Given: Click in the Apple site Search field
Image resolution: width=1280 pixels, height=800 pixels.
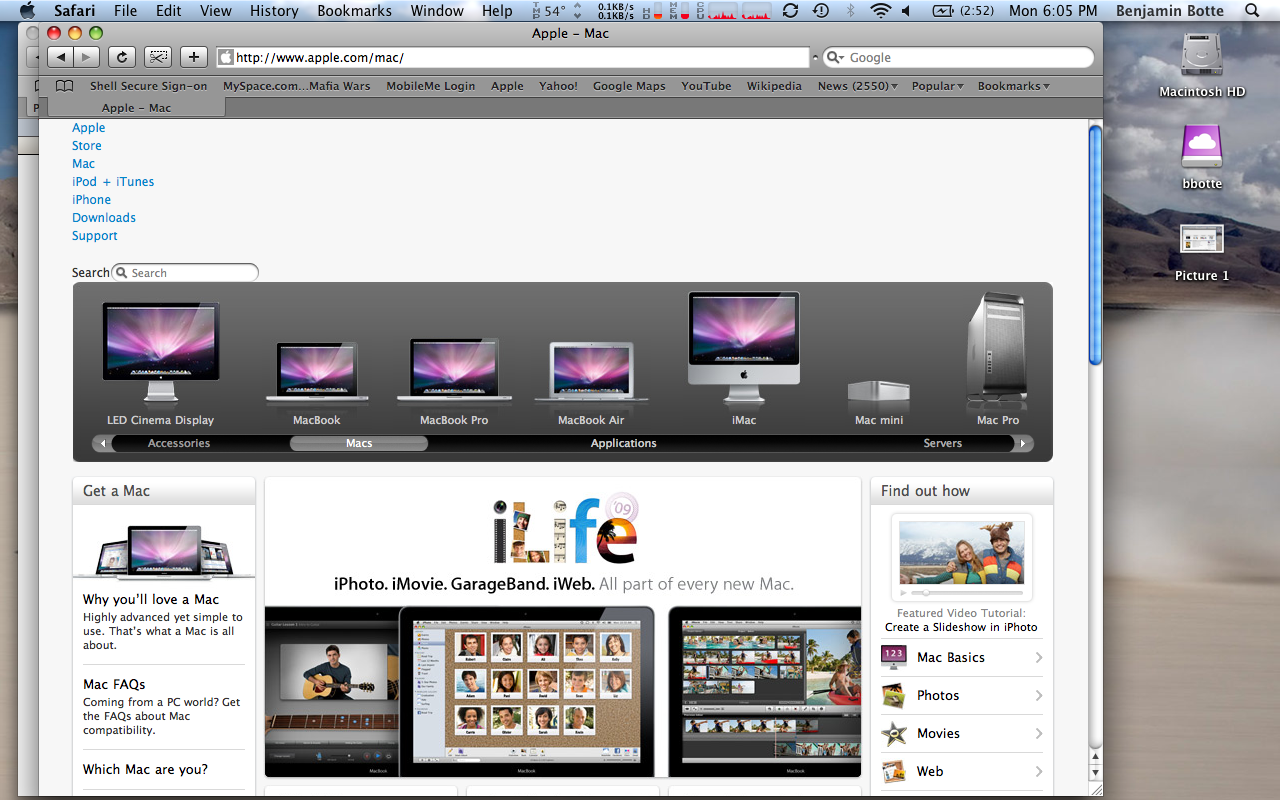Looking at the screenshot, I should [x=185, y=272].
